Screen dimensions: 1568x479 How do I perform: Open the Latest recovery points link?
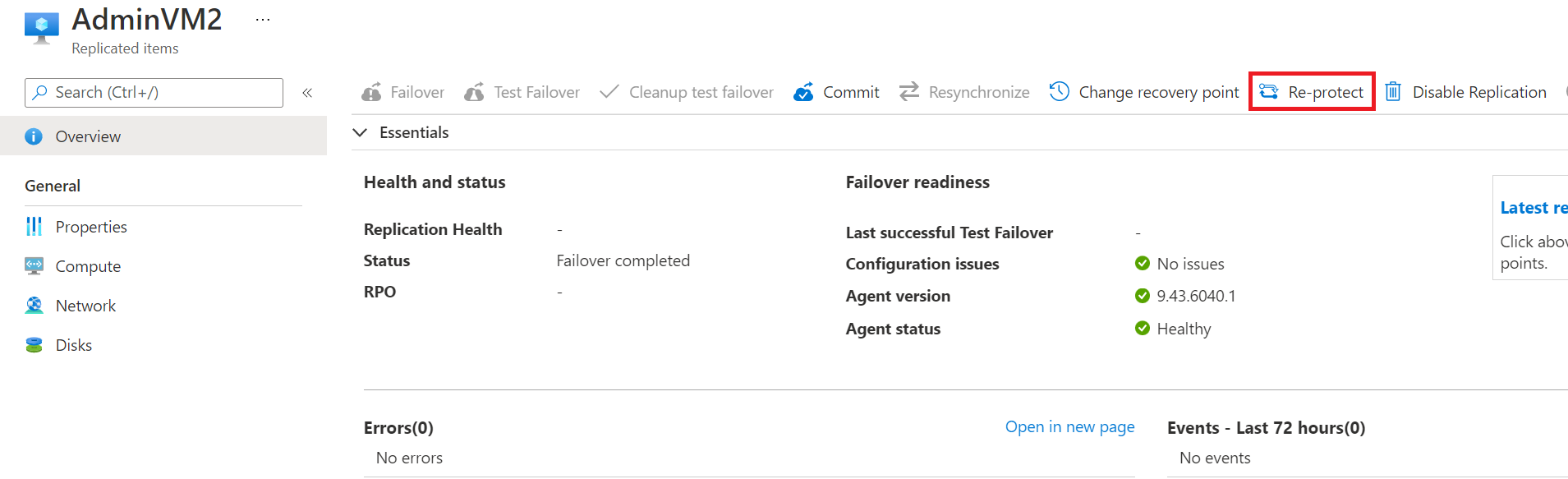click(1533, 208)
